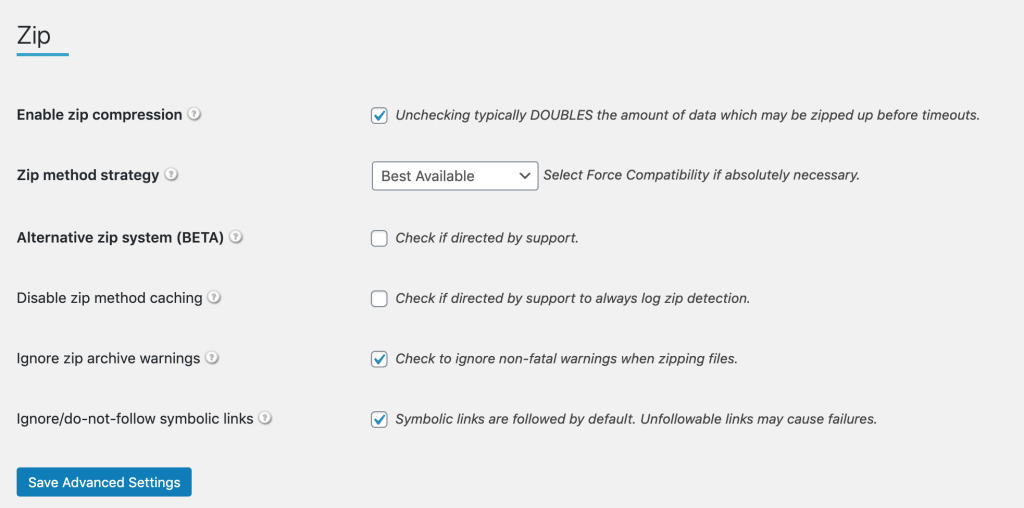
Task: Click the 'Zip method strategy' label text
Action: (88, 175)
